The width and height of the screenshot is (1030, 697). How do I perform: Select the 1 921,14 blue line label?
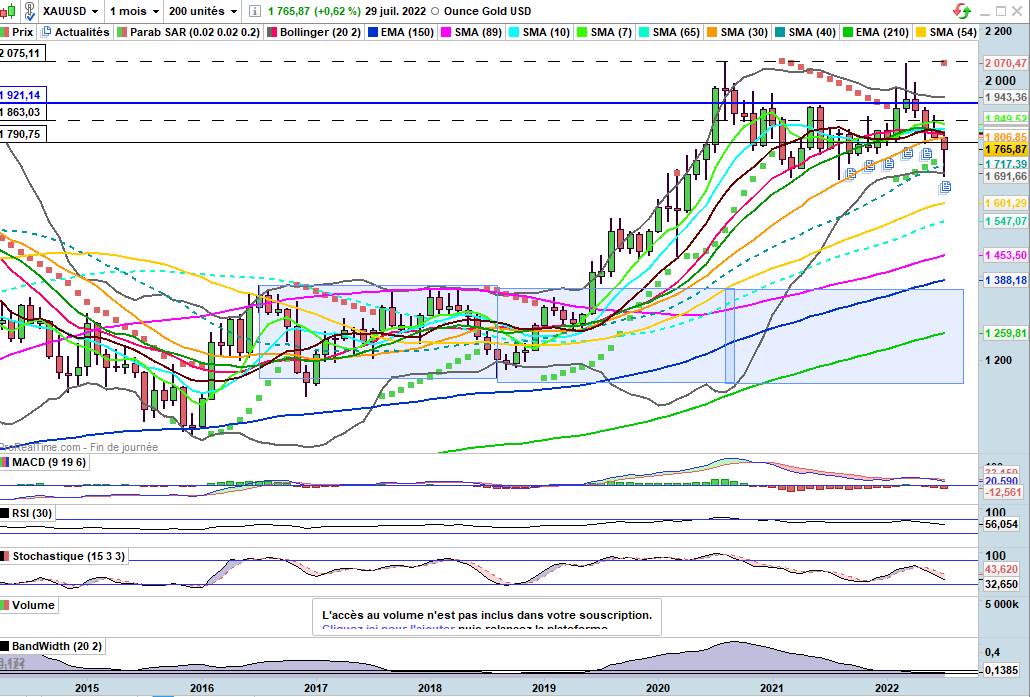pyautogui.click(x=22, y=95)
